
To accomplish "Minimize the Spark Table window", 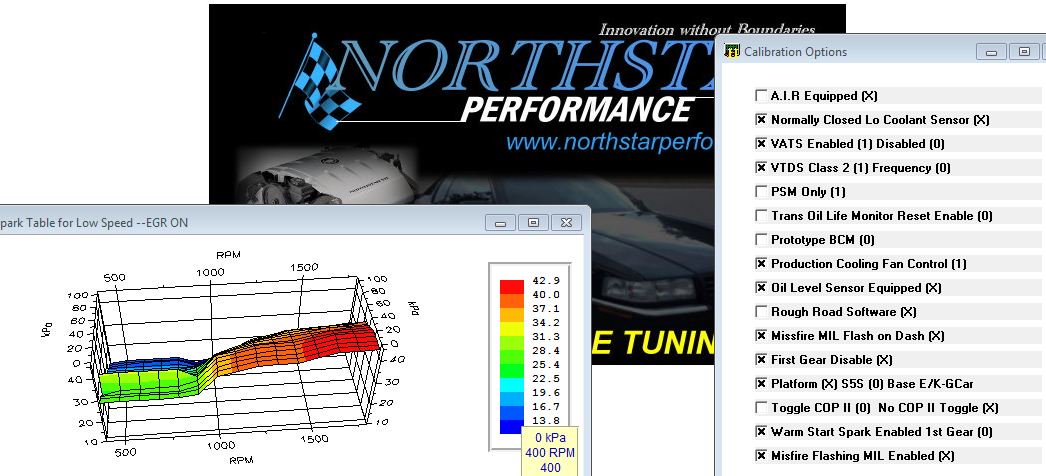I will [501, 222].
